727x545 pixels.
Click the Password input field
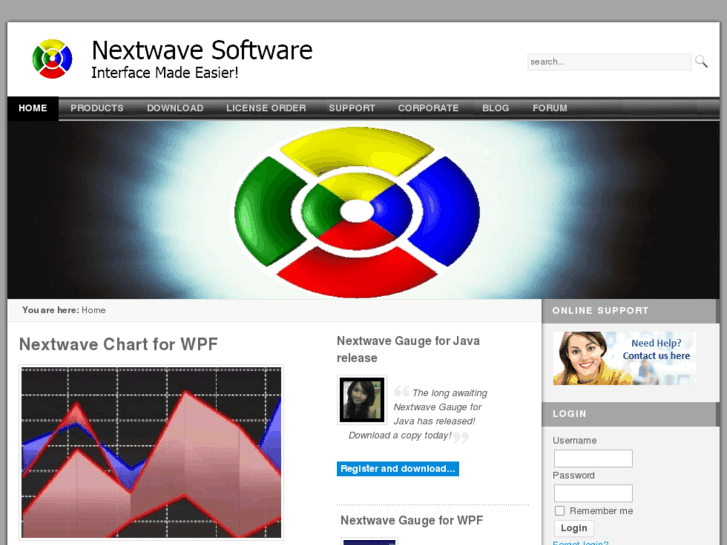point(593,493)
